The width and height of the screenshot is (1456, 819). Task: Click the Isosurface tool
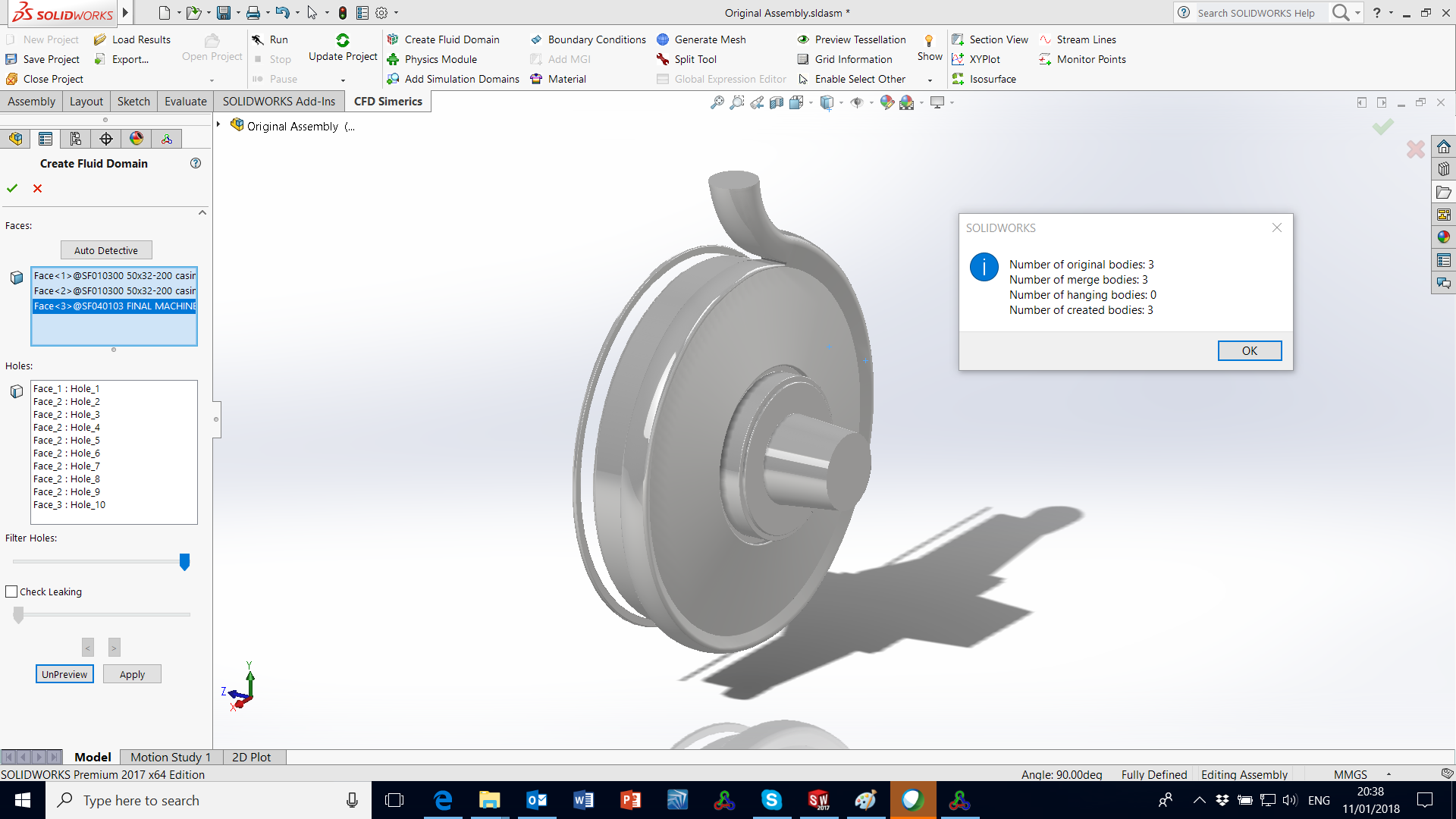pos(993,79)
